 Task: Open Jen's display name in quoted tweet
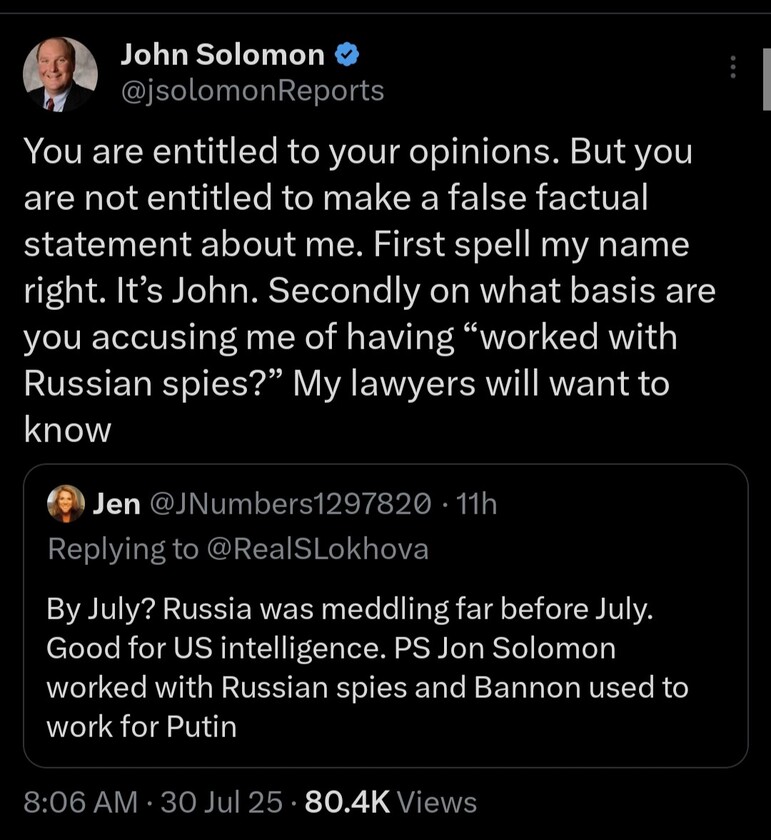coord(116,504)
